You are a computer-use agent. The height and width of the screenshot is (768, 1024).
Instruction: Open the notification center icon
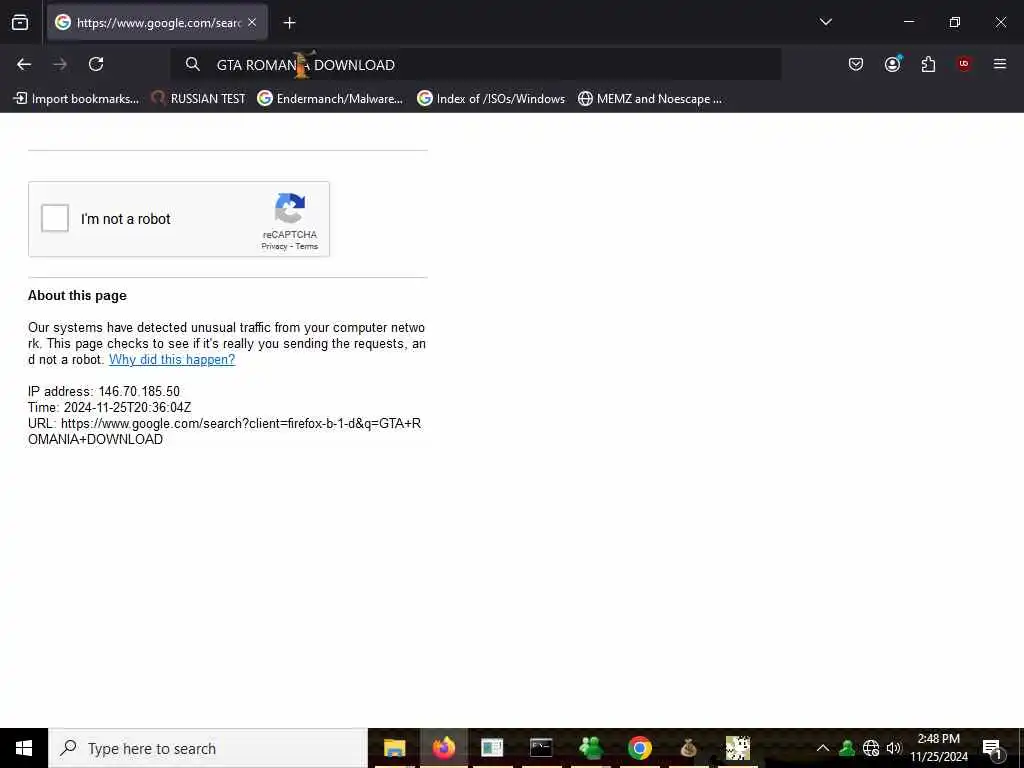click(993, 749)
